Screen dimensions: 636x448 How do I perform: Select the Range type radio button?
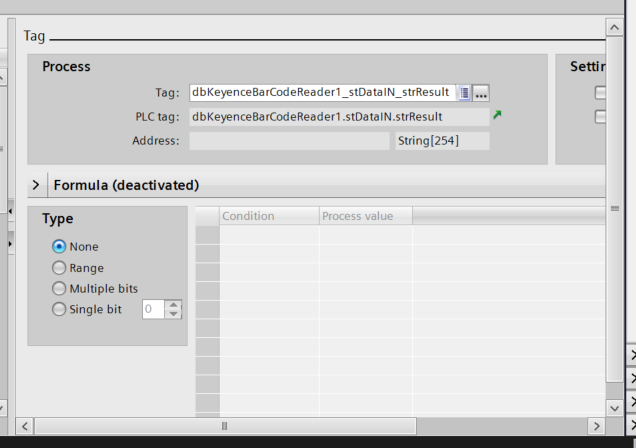click(x=59, y=268)
